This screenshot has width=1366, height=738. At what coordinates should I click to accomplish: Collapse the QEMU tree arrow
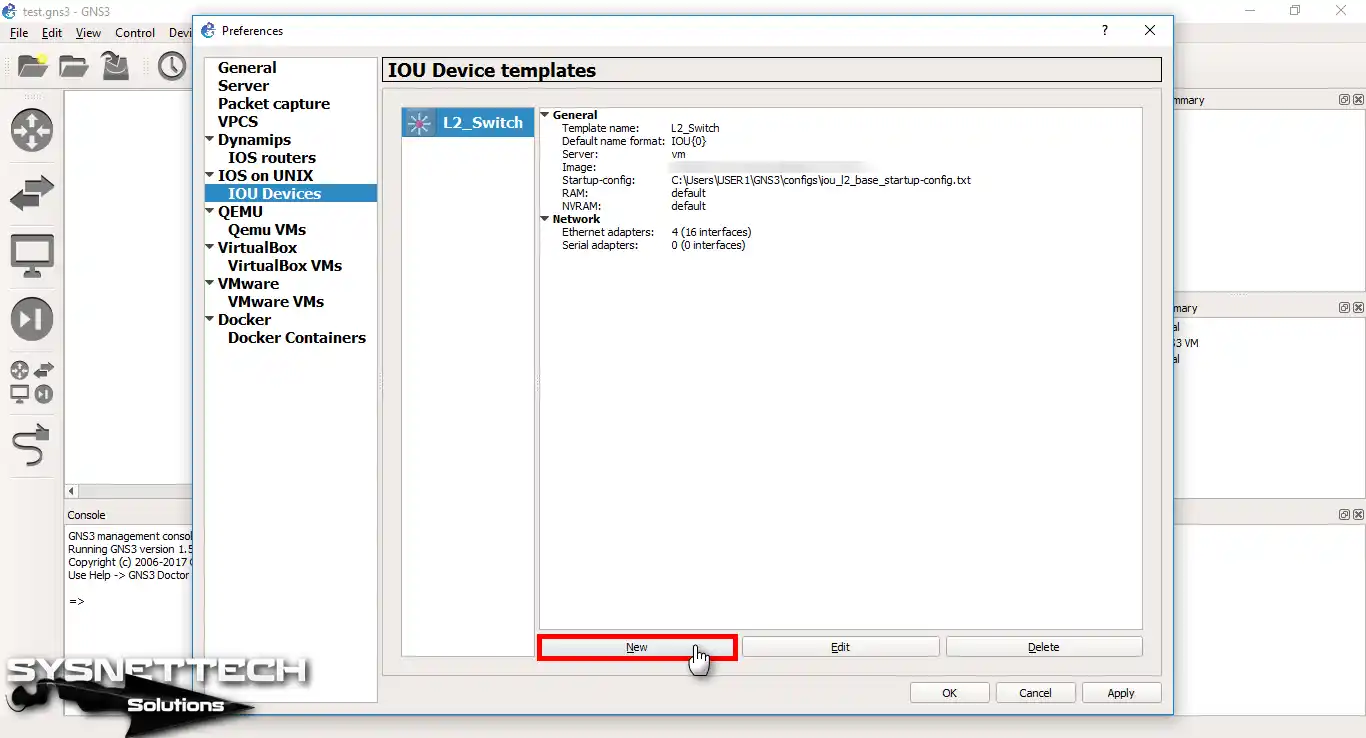click(210, 212)
